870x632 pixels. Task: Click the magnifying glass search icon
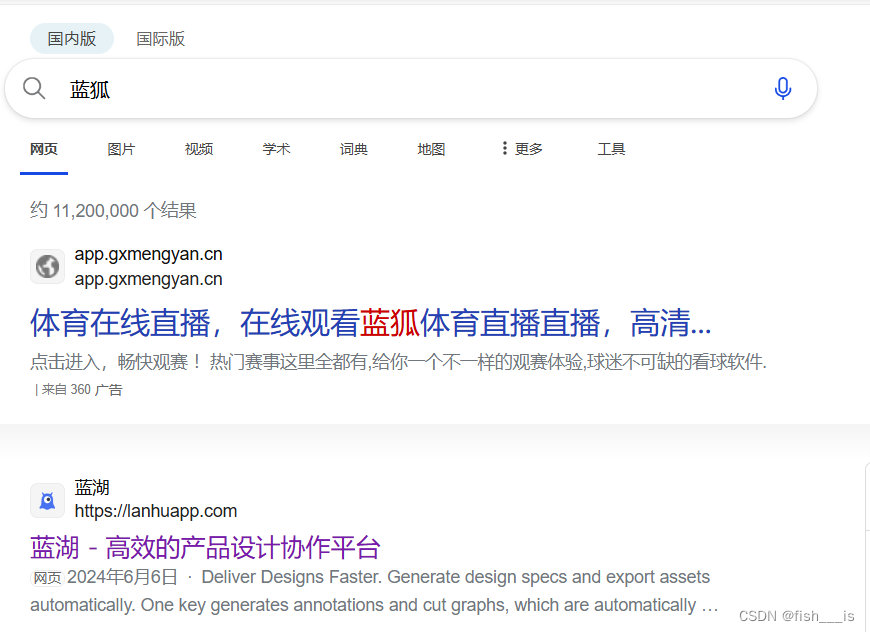pos(34,88)
